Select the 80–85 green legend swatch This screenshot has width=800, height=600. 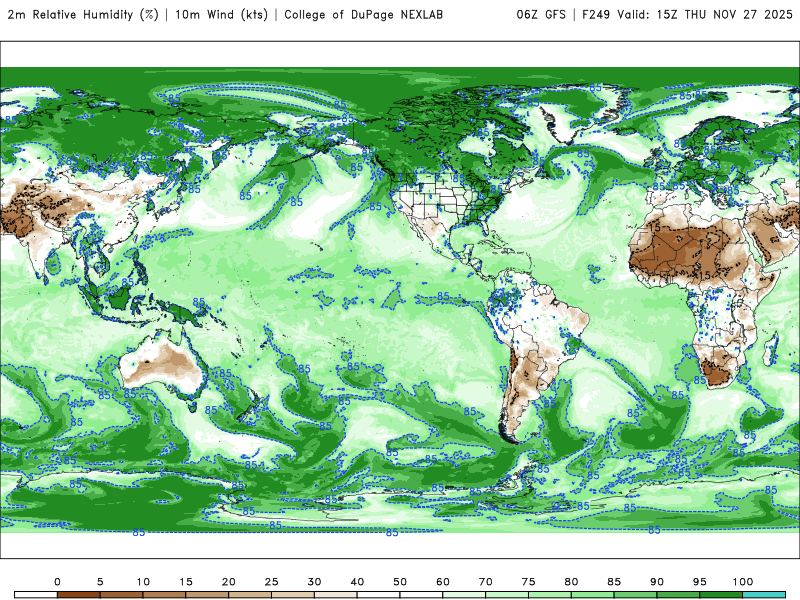593,595
